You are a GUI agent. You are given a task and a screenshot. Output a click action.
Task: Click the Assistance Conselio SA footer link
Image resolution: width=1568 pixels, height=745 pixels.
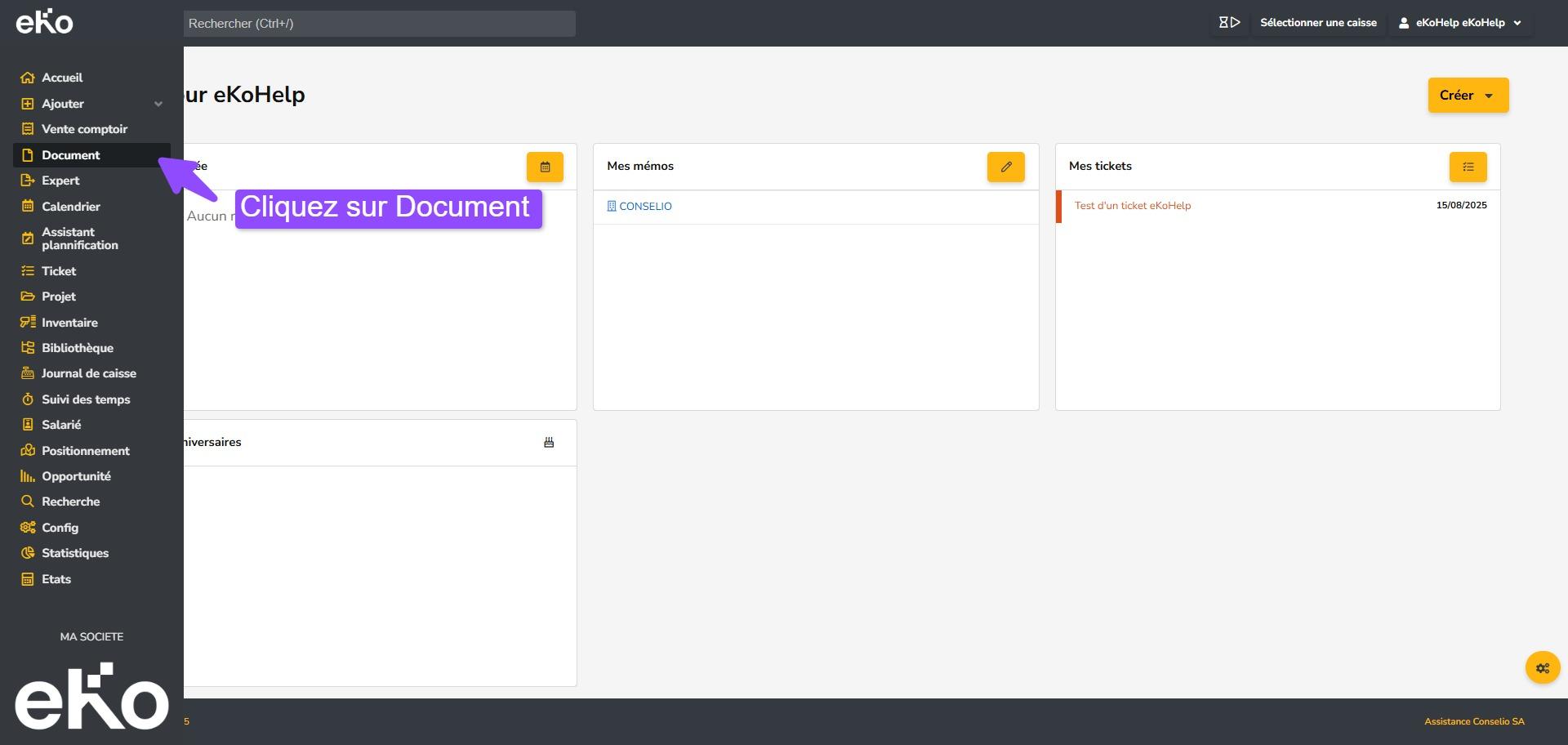(x=1473, y=721)
